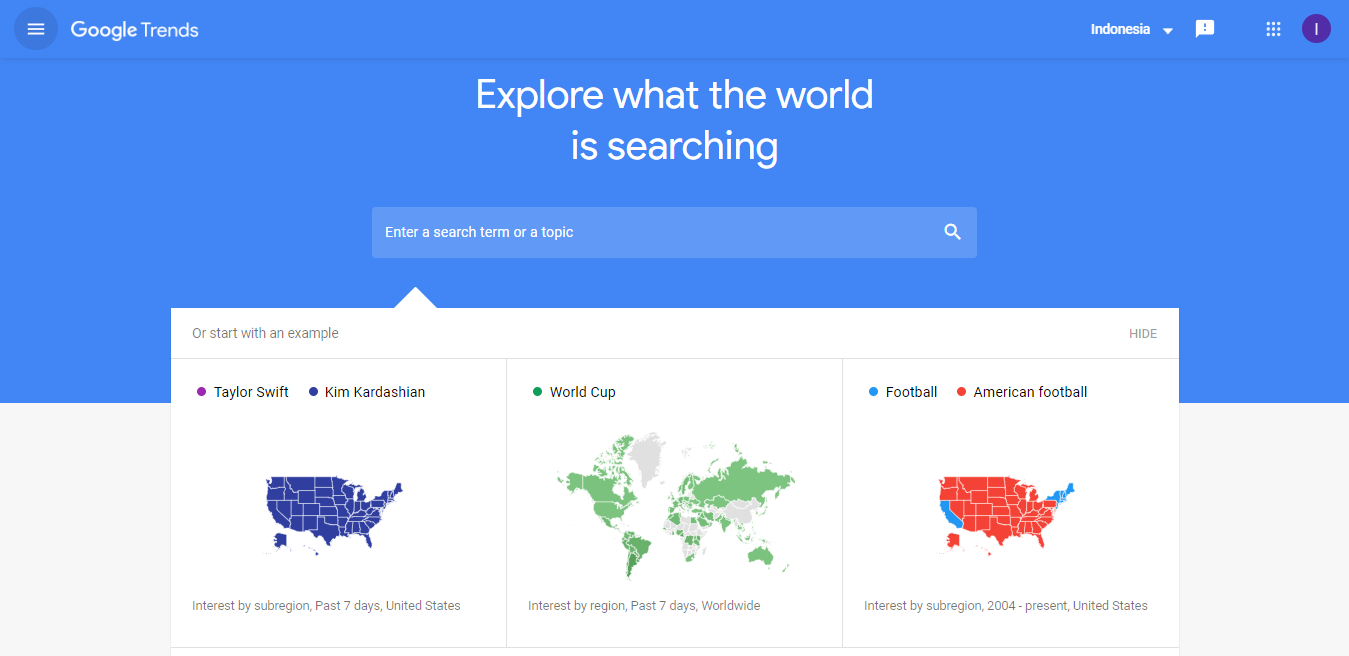
Task: Click the Football term label
Action: 911,392
